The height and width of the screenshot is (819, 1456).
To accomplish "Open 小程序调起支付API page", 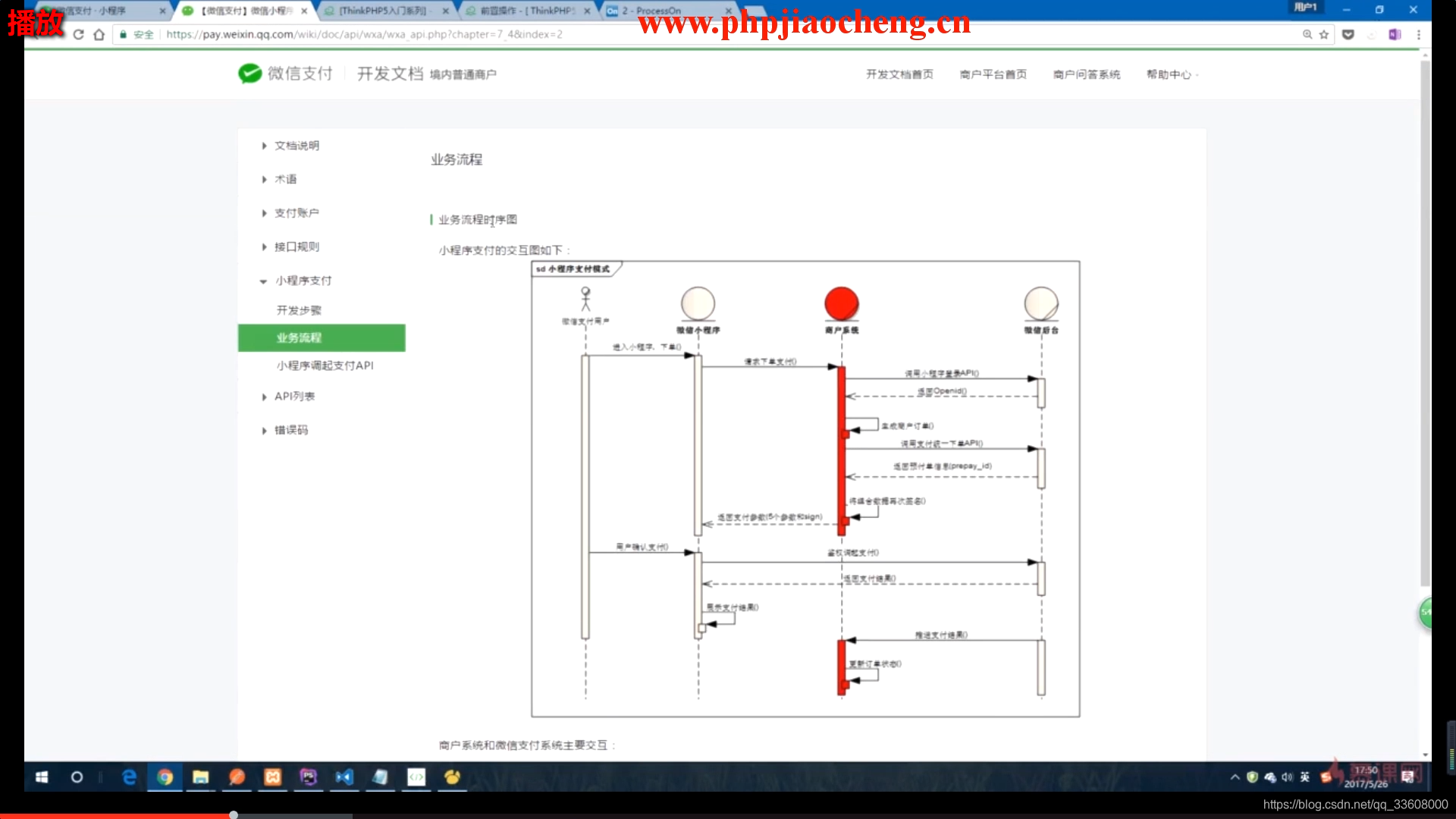I will [325, 366].
